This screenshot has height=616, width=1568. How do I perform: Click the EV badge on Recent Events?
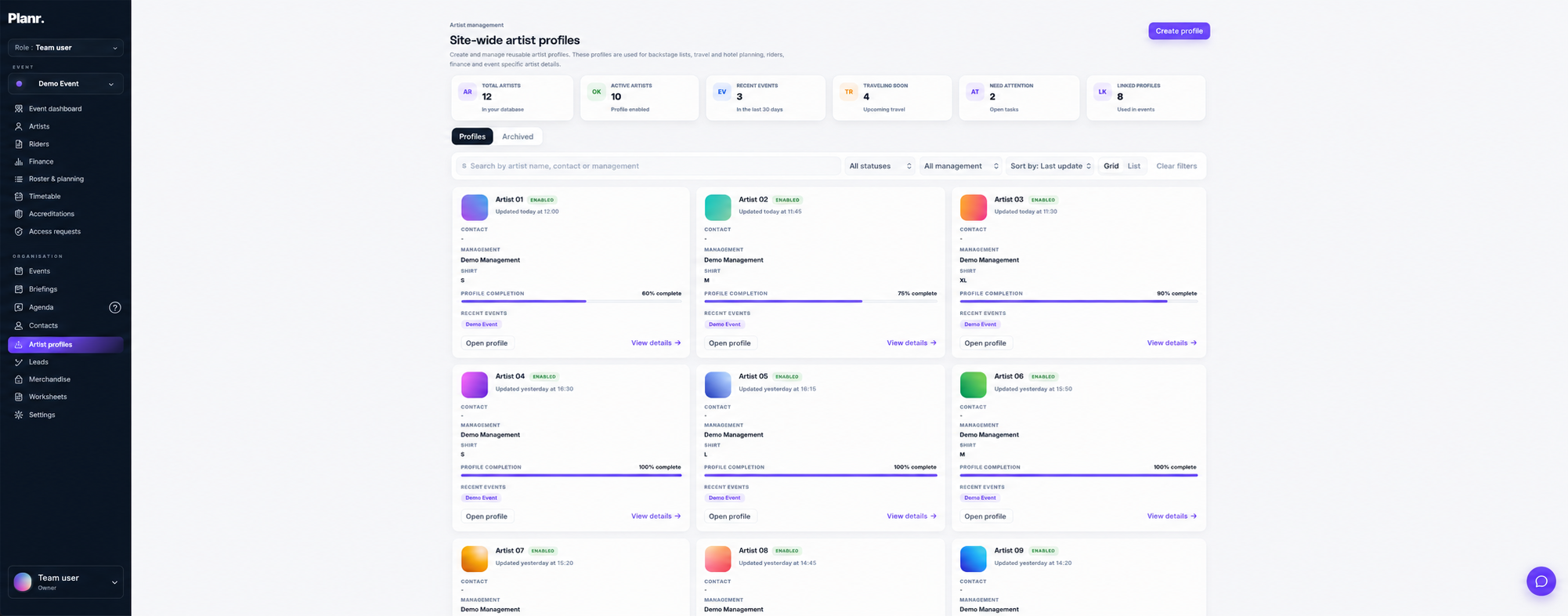722,92
